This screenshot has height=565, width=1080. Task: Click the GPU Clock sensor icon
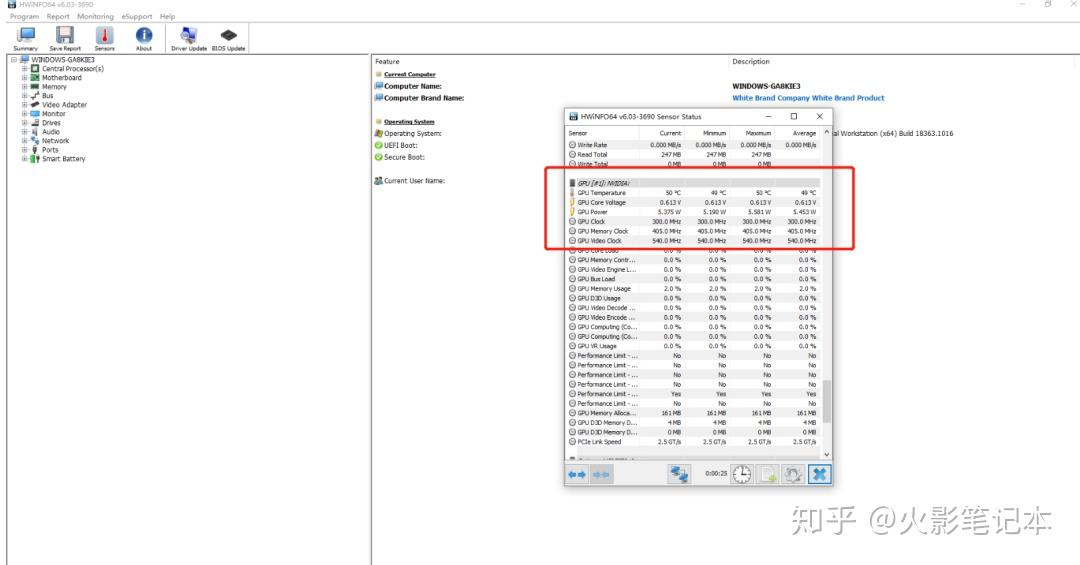point(572,222)
